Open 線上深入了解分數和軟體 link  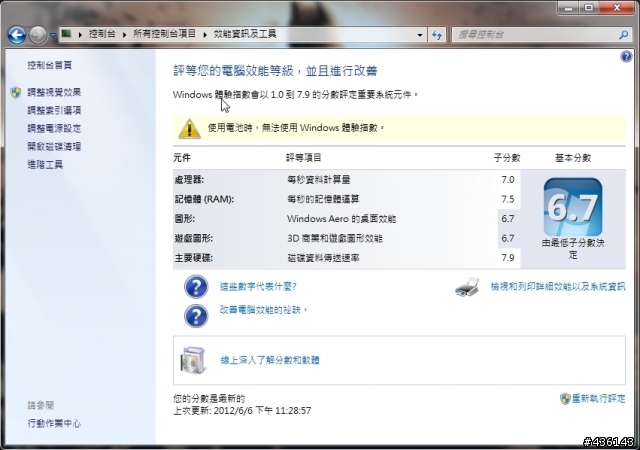(x=270, y=360)
